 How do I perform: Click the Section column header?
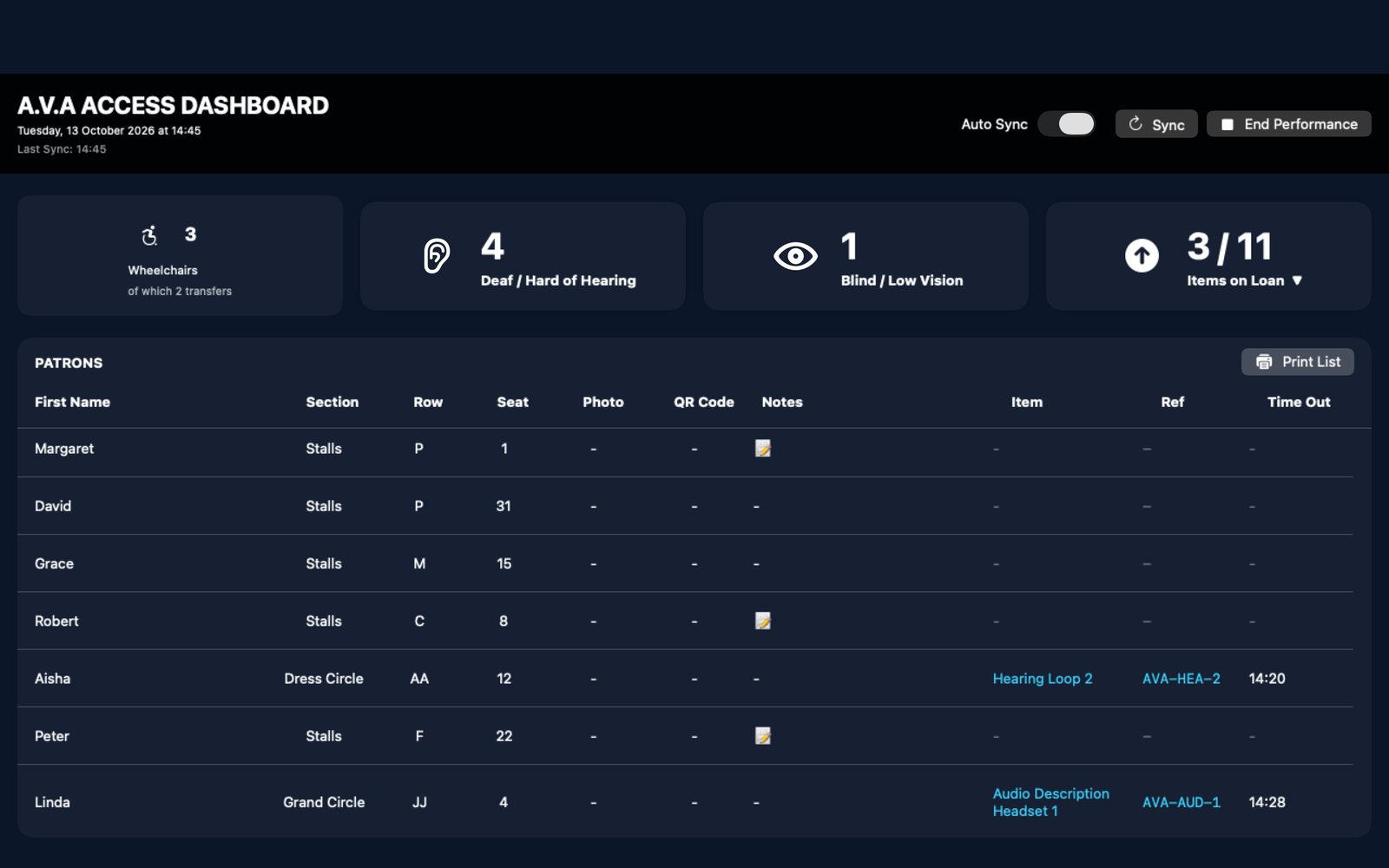(332, 402)
